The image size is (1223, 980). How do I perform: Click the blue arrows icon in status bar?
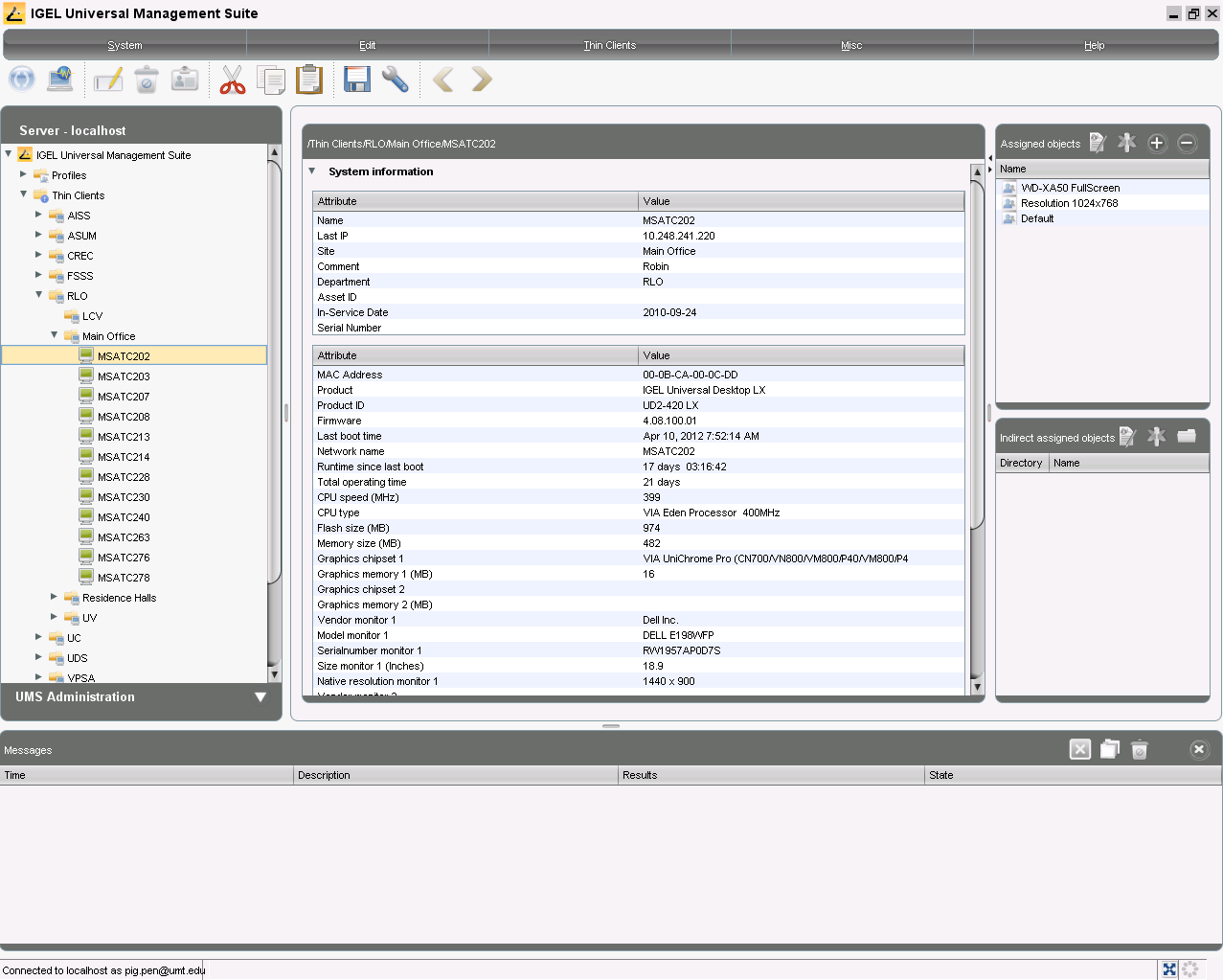click(1169, 969)
